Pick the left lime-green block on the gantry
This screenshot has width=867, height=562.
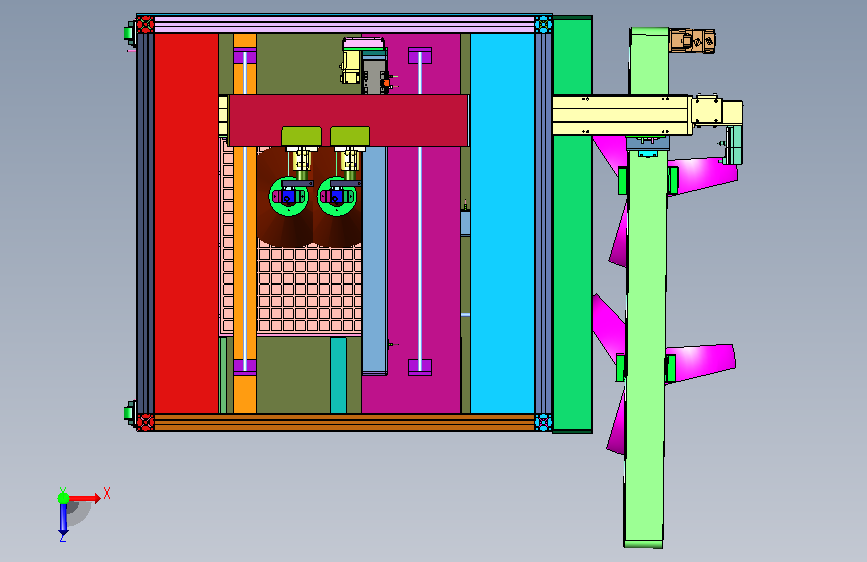(301, 137)
